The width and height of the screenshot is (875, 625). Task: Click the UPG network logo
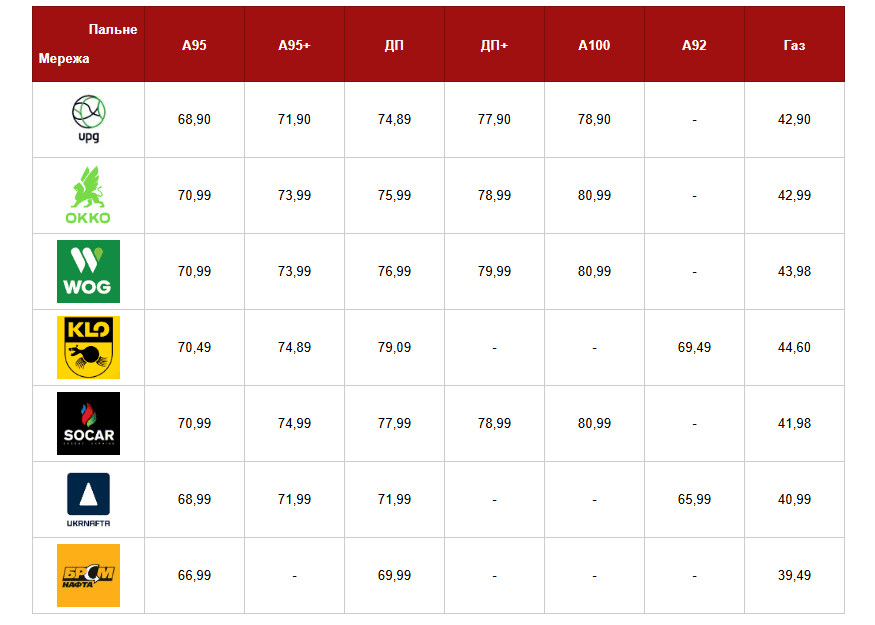pyautogui.click(x=88, y=119)
